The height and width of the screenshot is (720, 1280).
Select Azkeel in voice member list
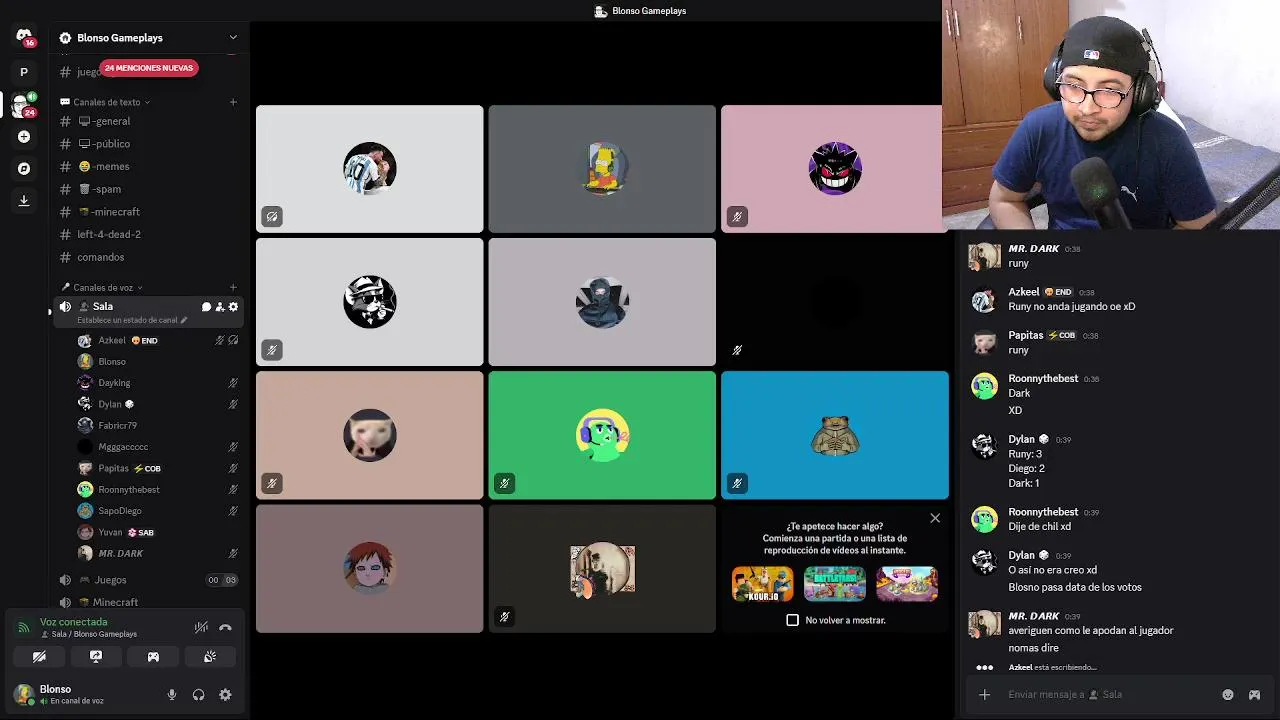[157, 340]
